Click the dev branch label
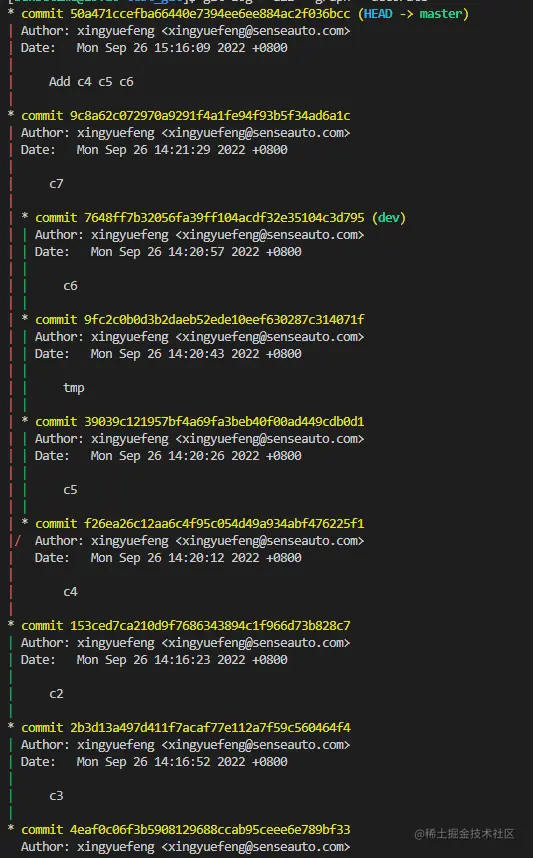The width and height of the screenshot is (533, 858). click(389, 218)
